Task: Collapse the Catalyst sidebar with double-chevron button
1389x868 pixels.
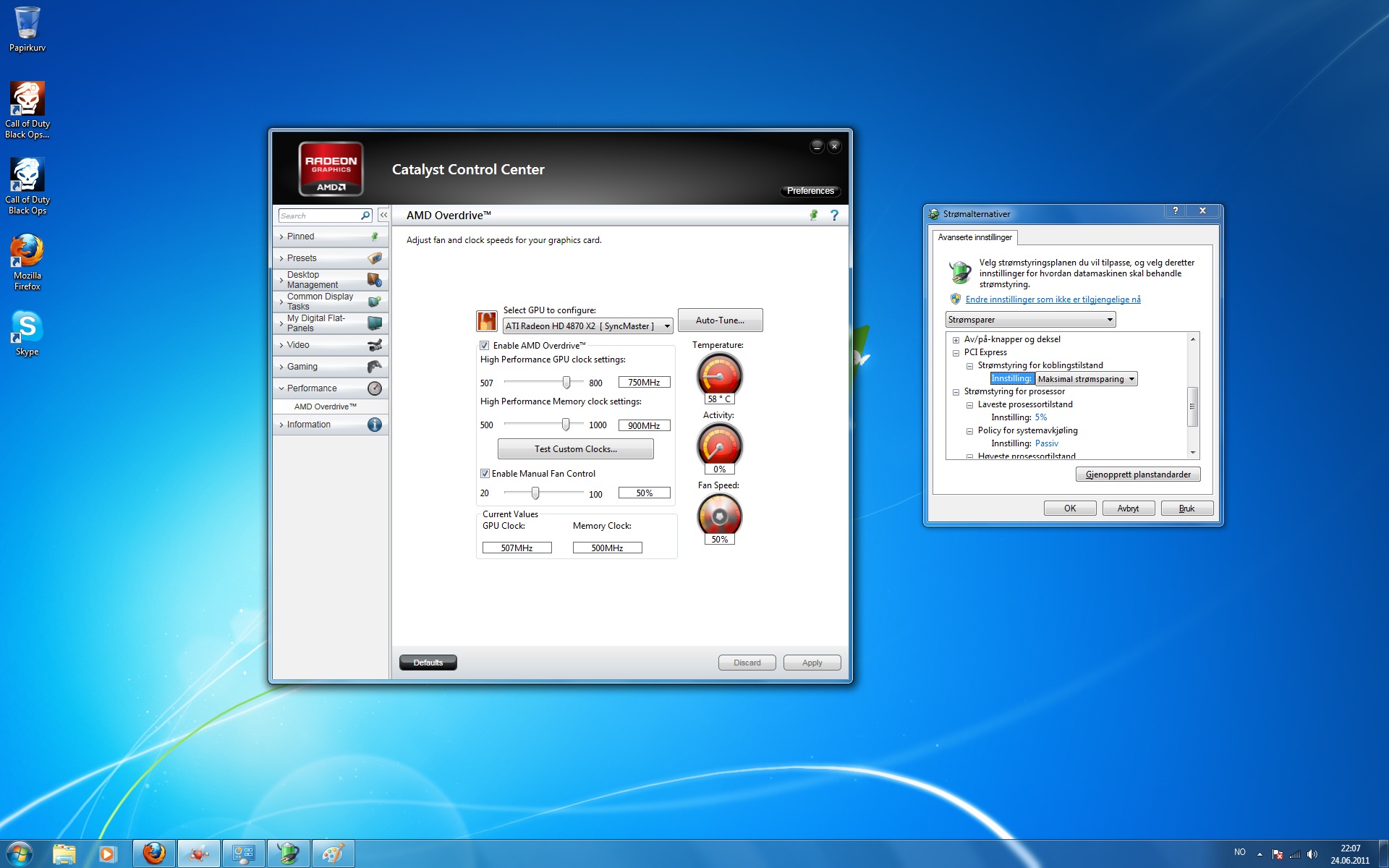Action: 383,216
